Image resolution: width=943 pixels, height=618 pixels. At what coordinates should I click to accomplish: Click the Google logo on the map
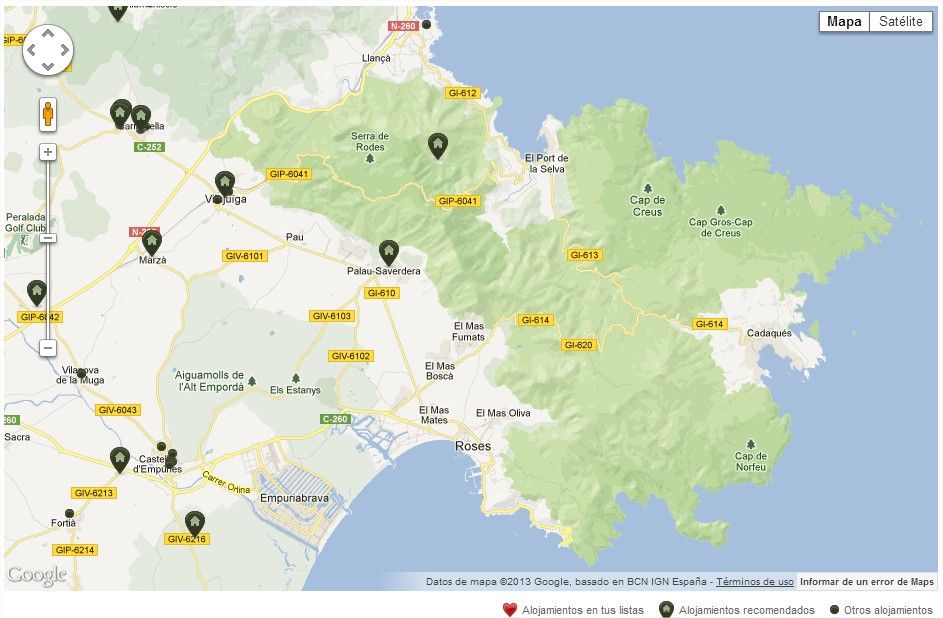click(x=36, y=575)
